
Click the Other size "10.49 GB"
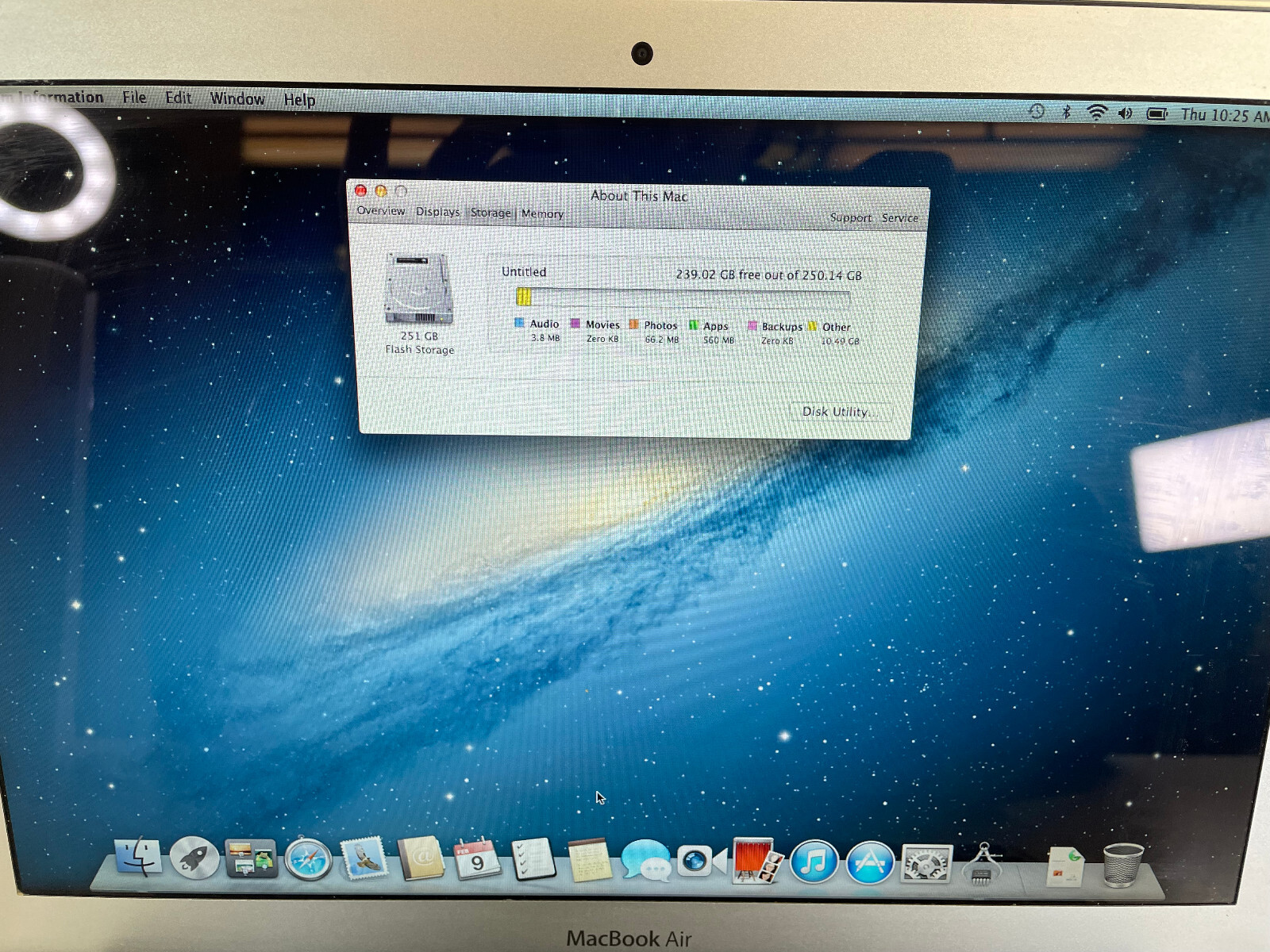coord(840,341)
